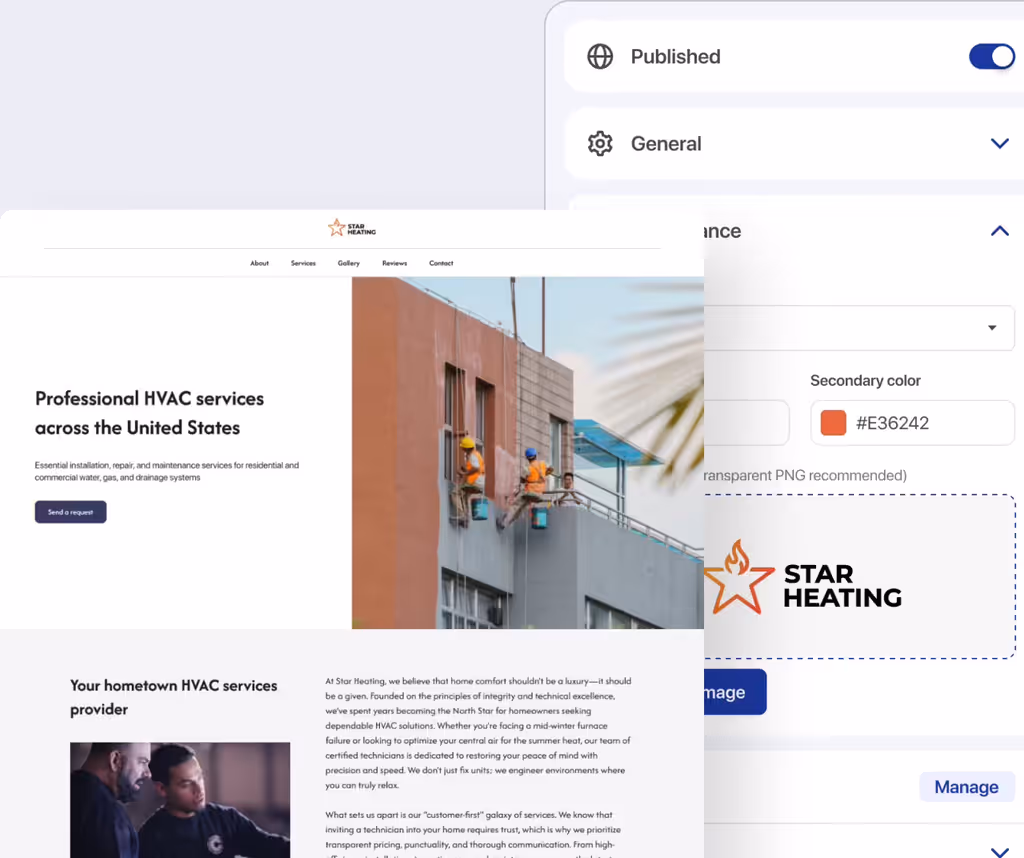Open the Gallery nav link
The image size is (1024, 858).
click(349, 263)
